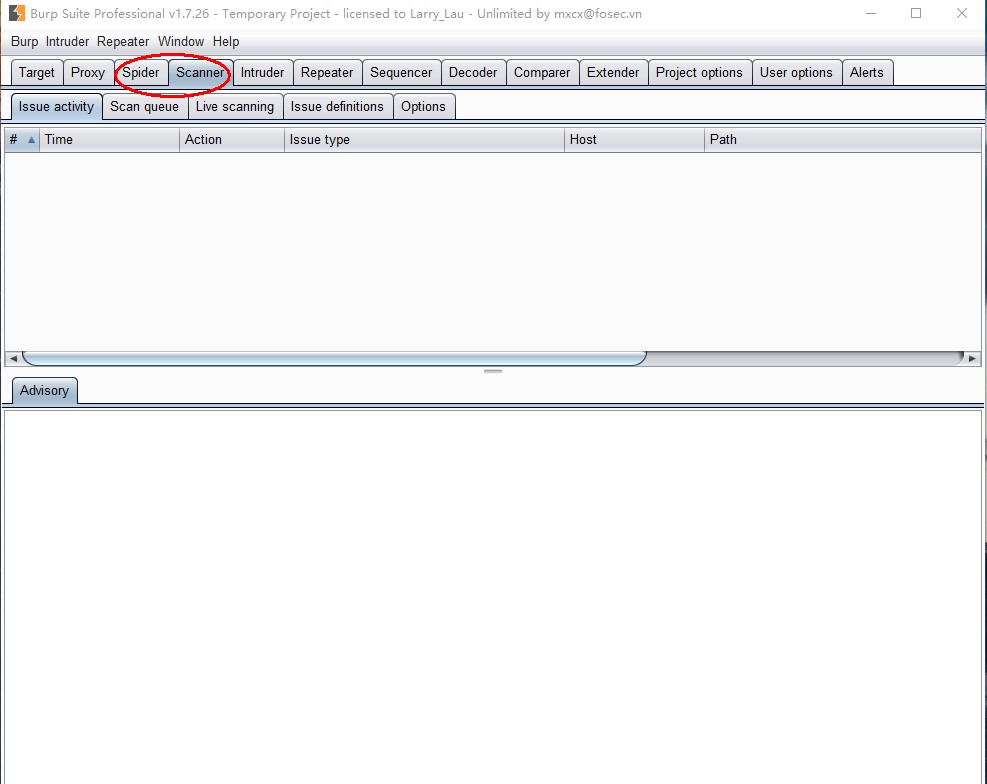Open the Repeater menu in the menu bar

click(x=123, y=42)
